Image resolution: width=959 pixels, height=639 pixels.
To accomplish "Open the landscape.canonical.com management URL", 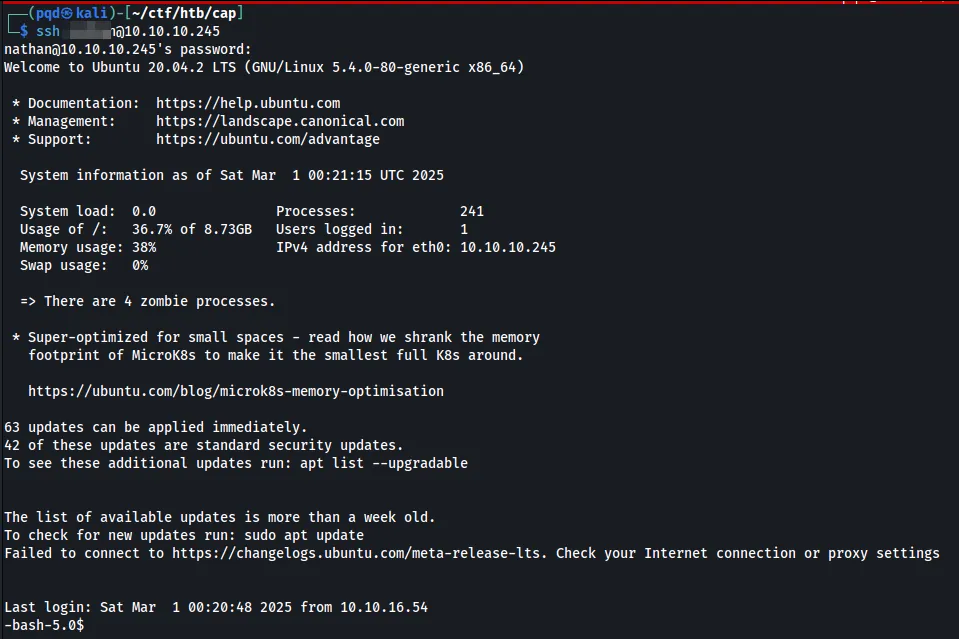I will 280,121.
